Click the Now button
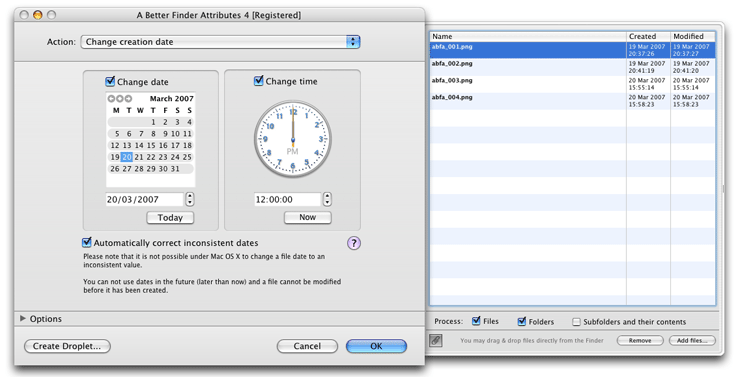This screenshot has width=740, height=377. point(308,217)
